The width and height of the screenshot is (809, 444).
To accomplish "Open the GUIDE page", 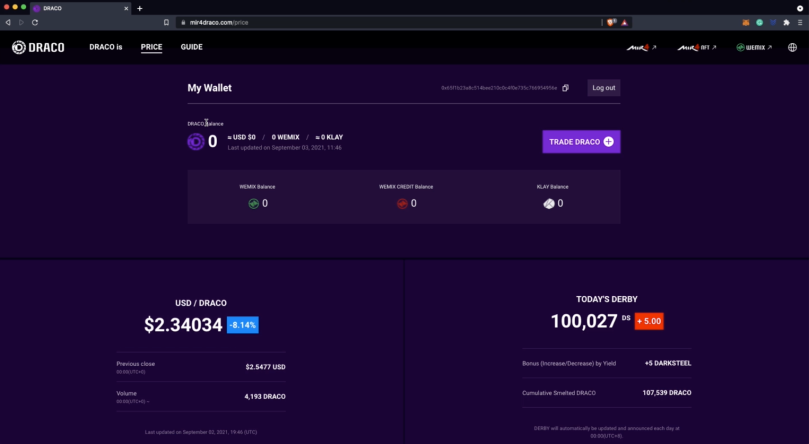I will tap(191, 47).
